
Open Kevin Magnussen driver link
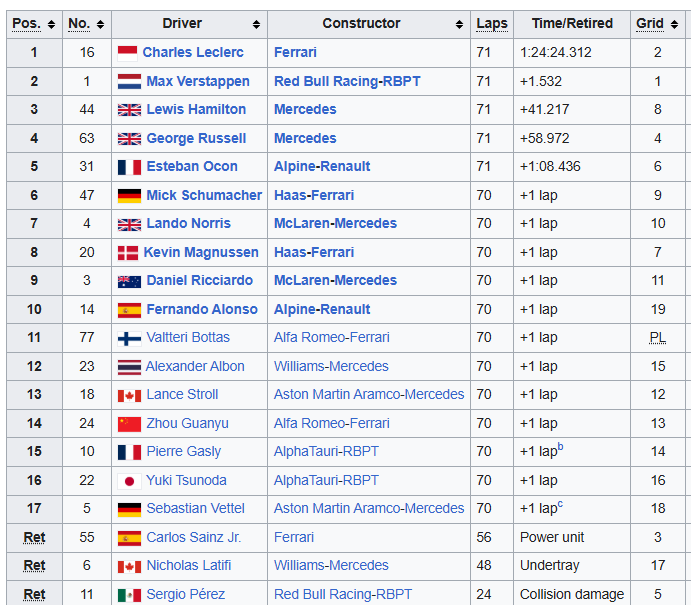coord(201,252)
